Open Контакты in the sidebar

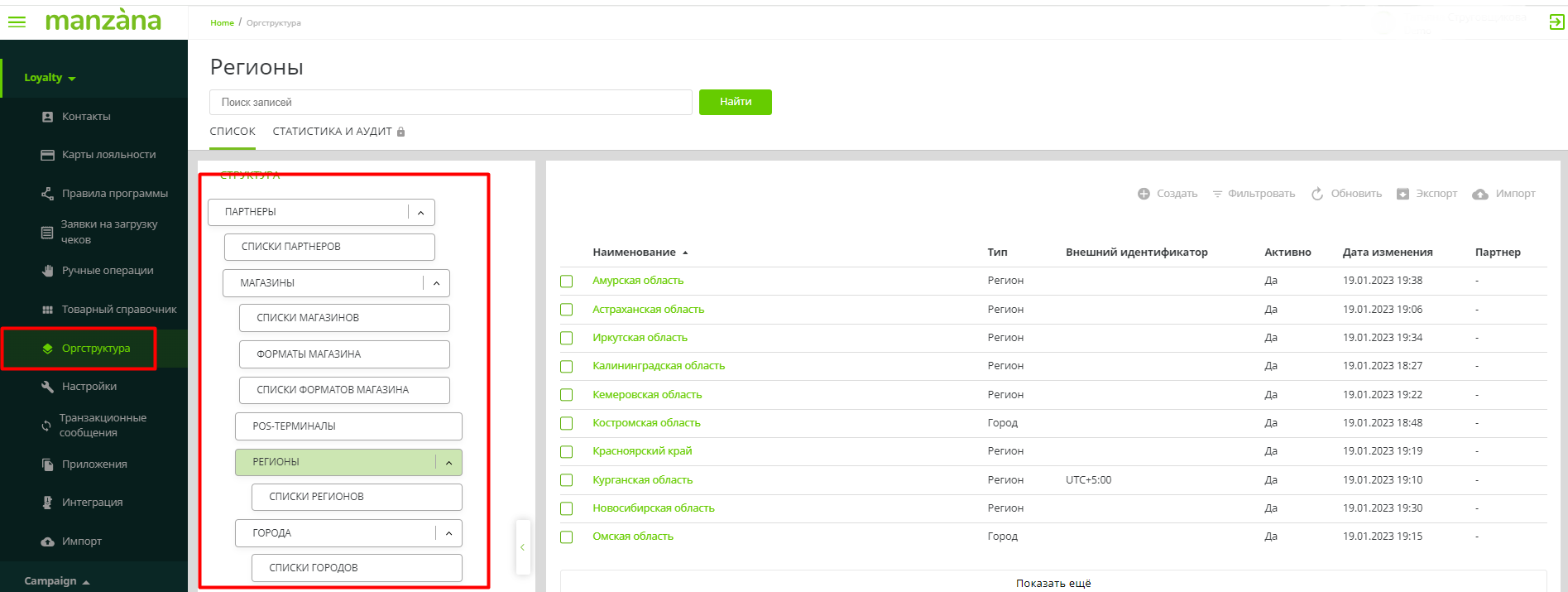(x=86, y=117)
